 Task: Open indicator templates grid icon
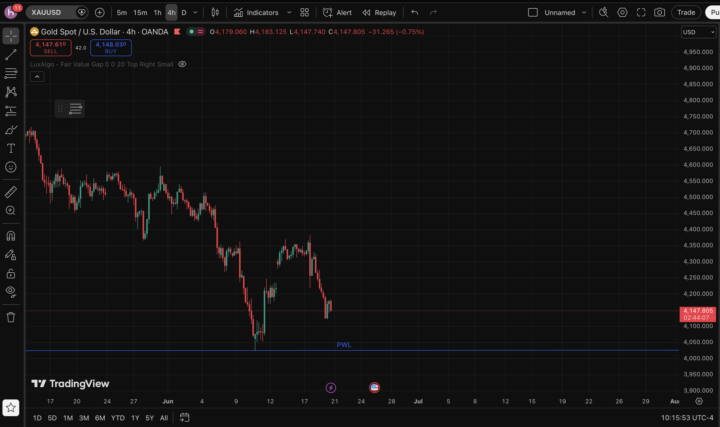[304, 12]
